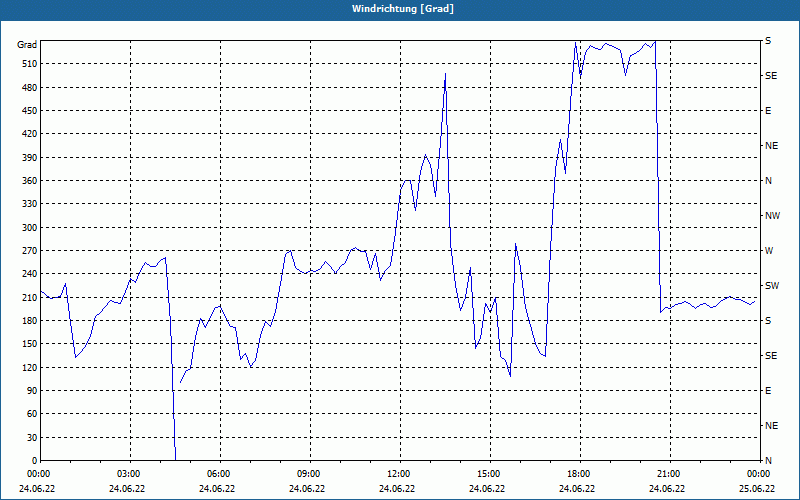This screenshot has width=800, height=500.
Task: Select the 300 degree axis label
Action: pos(30,228)
